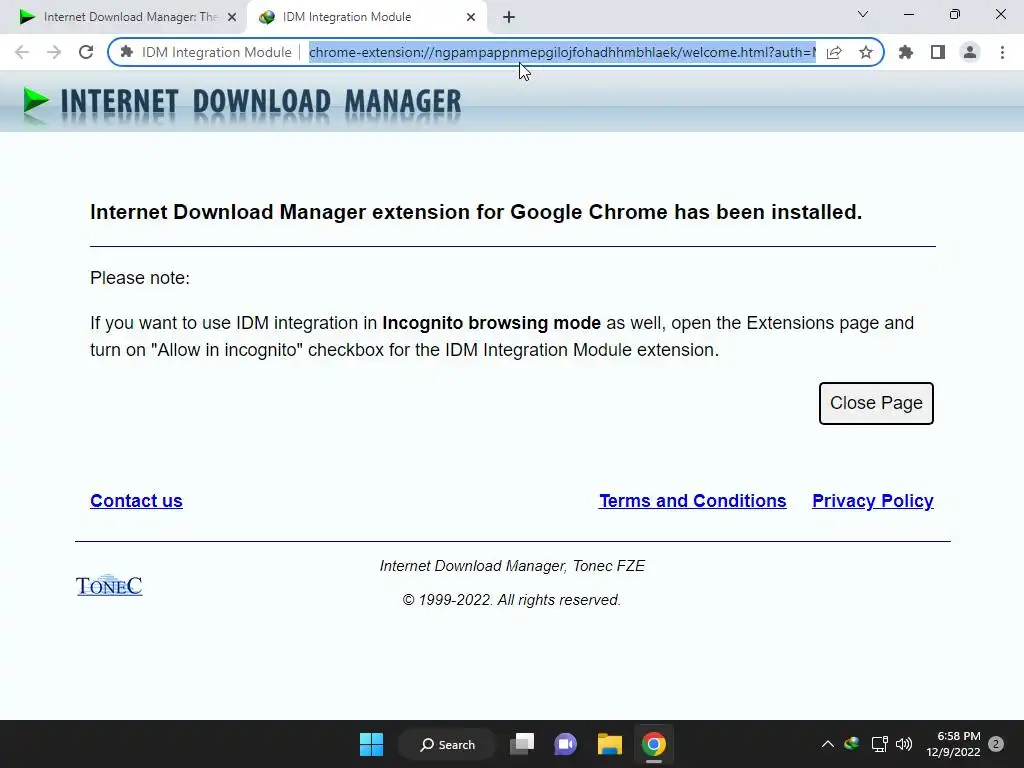Open the notifications badge showing 2
Screen dimensions: 1024x768
pyautogui.click(x=996, y=744)
